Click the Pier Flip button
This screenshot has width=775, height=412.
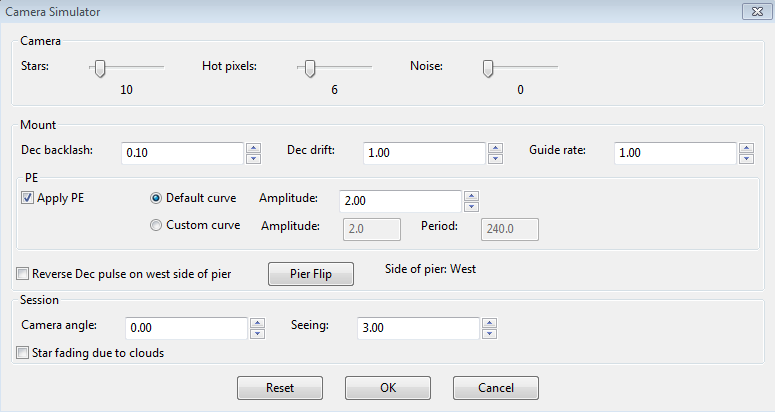pos(310,274)
